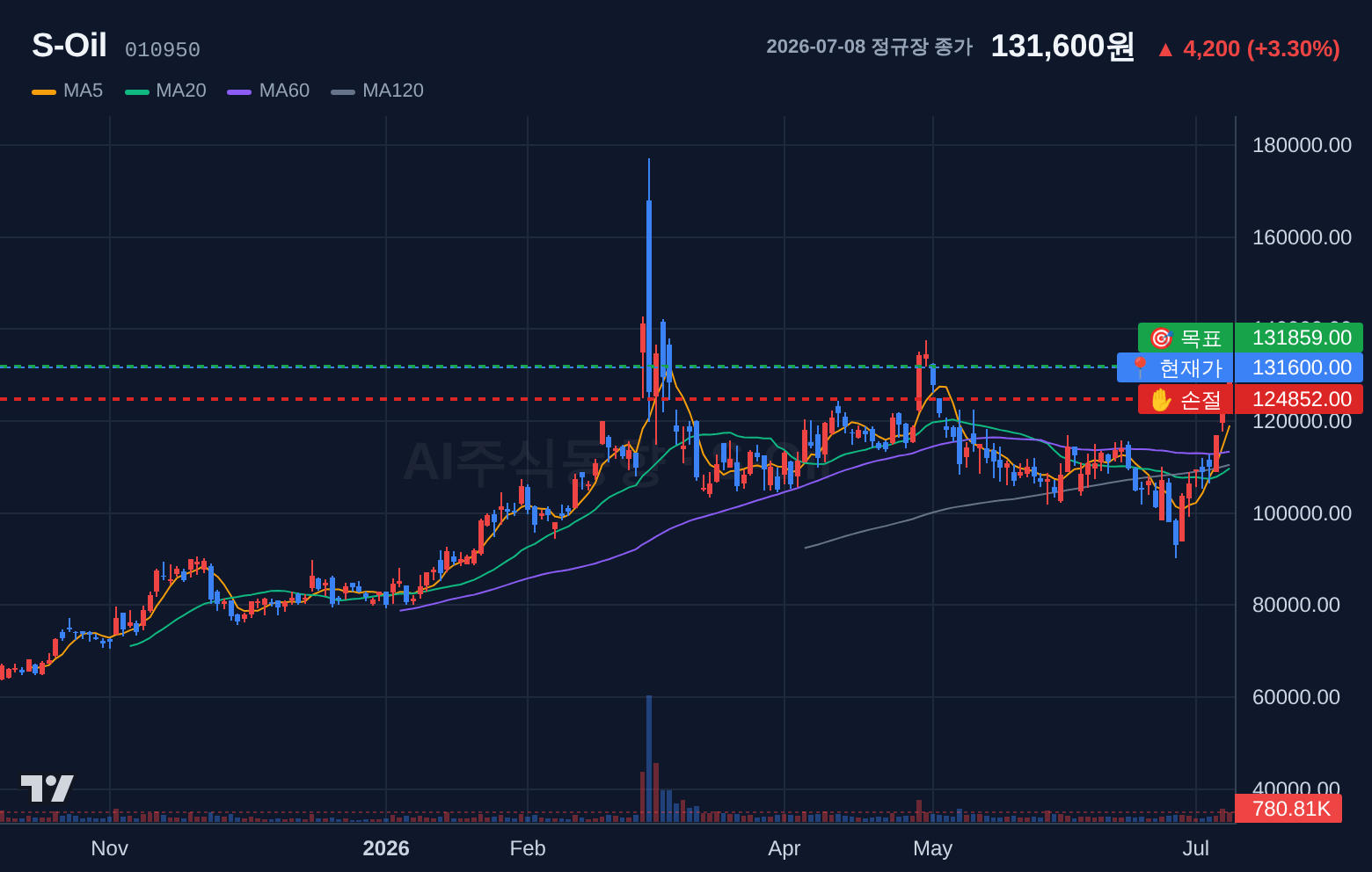Click the Feb time axis label
The width and height of the screenshot is (1372, 872).
528,848
